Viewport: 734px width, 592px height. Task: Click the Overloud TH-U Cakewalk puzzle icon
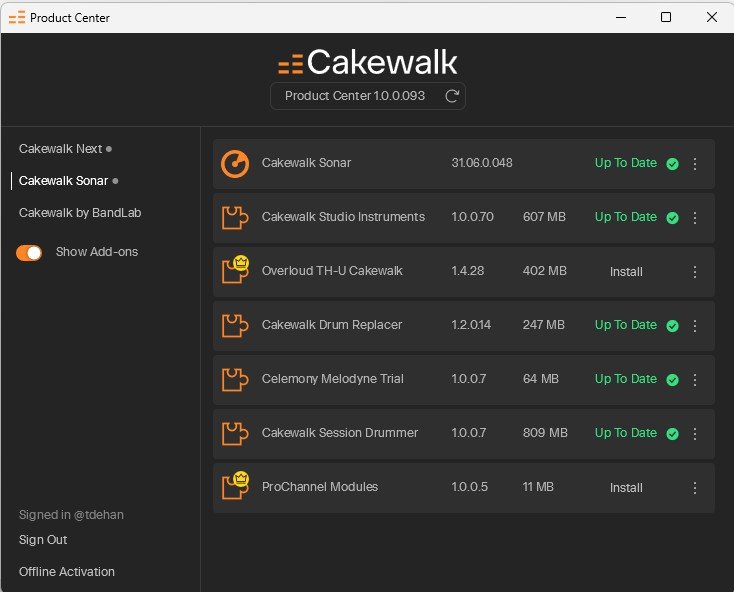235,270
